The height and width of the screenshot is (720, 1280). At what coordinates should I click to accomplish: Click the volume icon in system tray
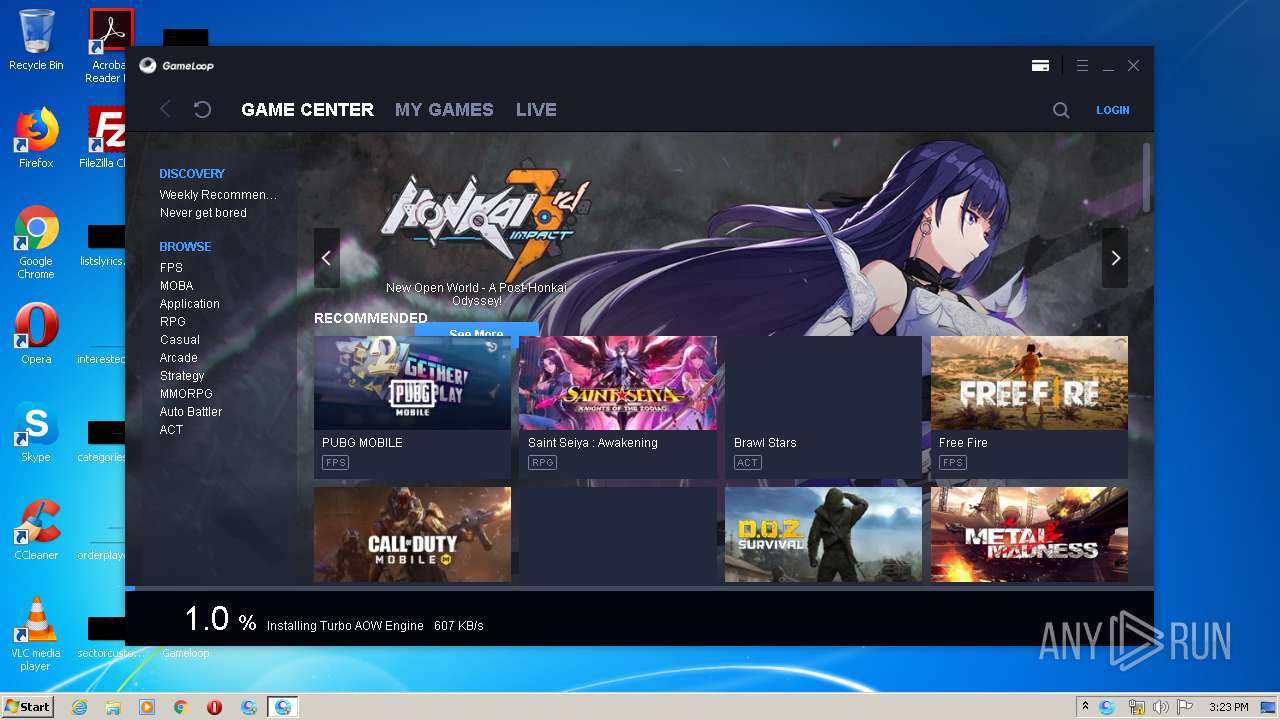click(1161, 707)
